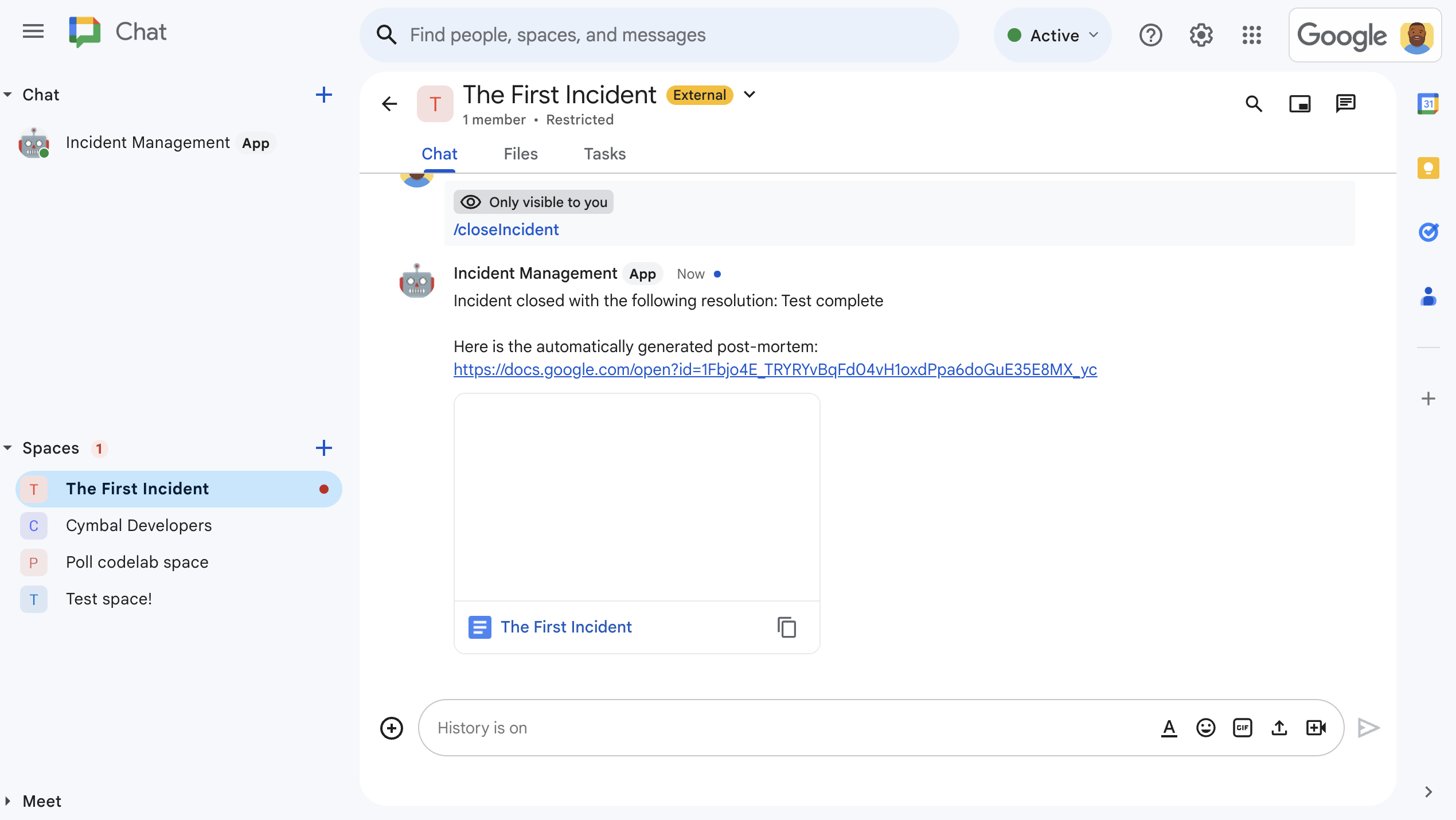Click the video call icon in toolbar
1456x820 pixels.
click(1318, 727)
